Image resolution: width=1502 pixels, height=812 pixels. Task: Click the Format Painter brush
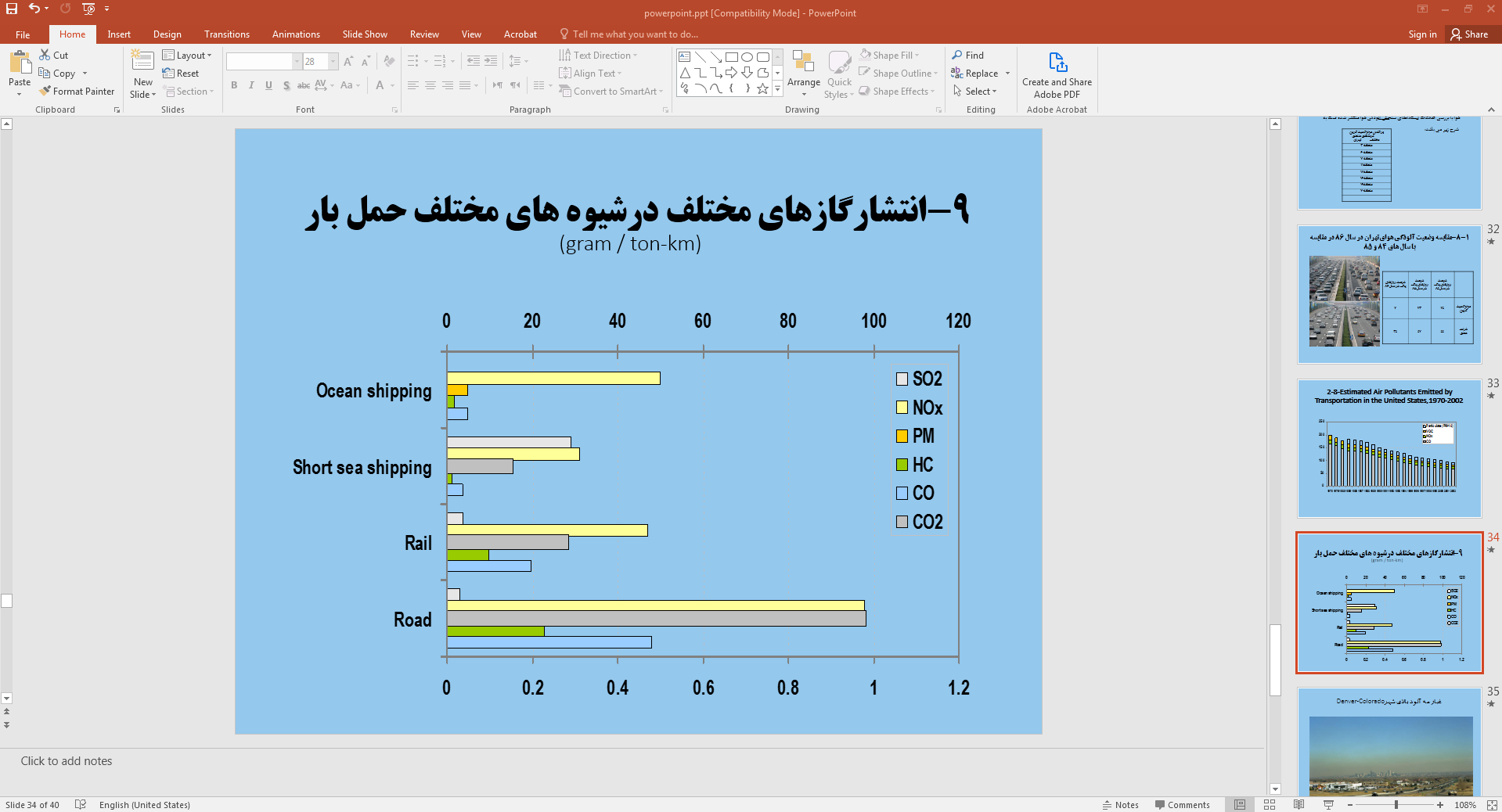point(77,91)
